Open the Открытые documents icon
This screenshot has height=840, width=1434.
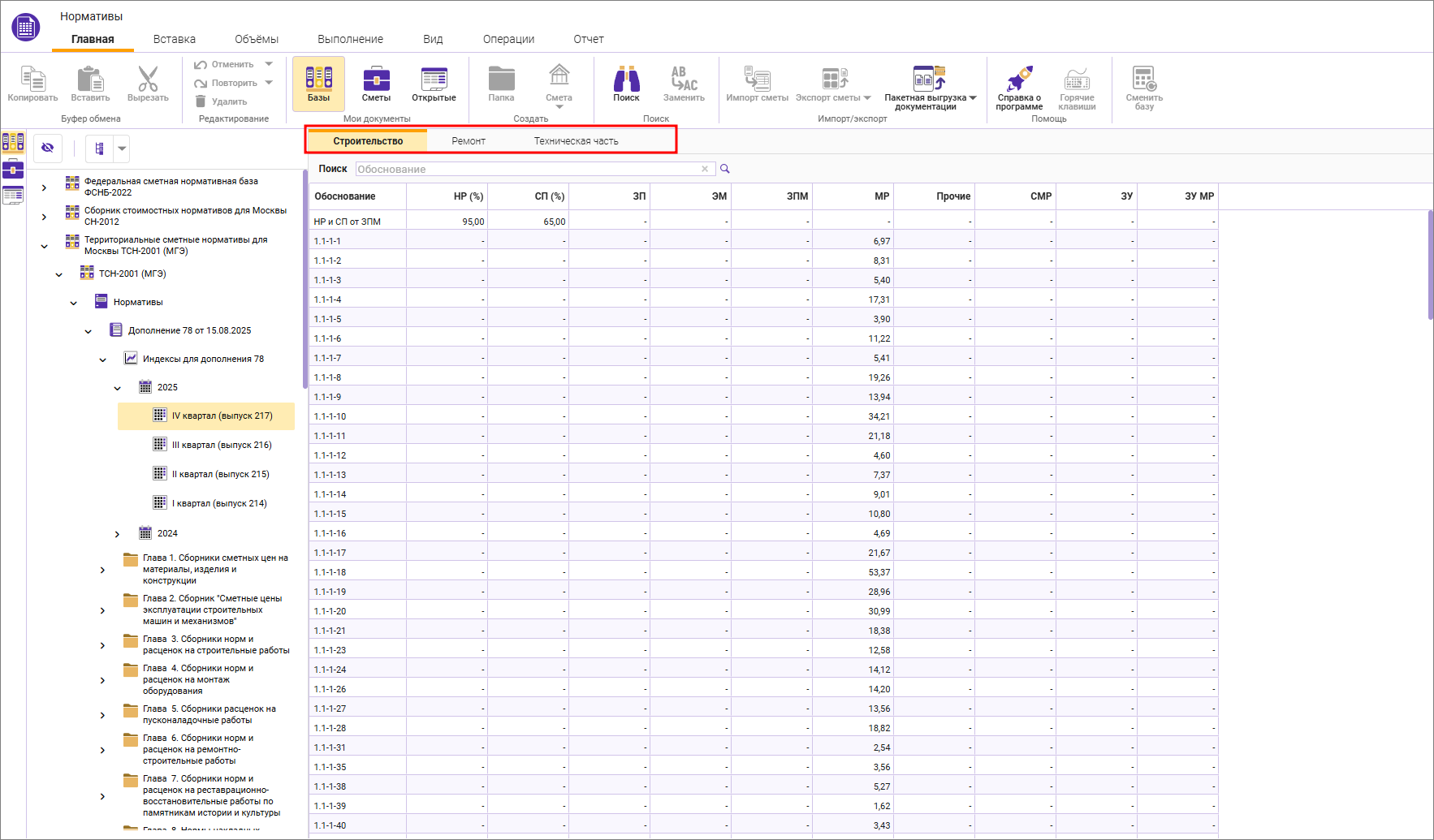434,83
